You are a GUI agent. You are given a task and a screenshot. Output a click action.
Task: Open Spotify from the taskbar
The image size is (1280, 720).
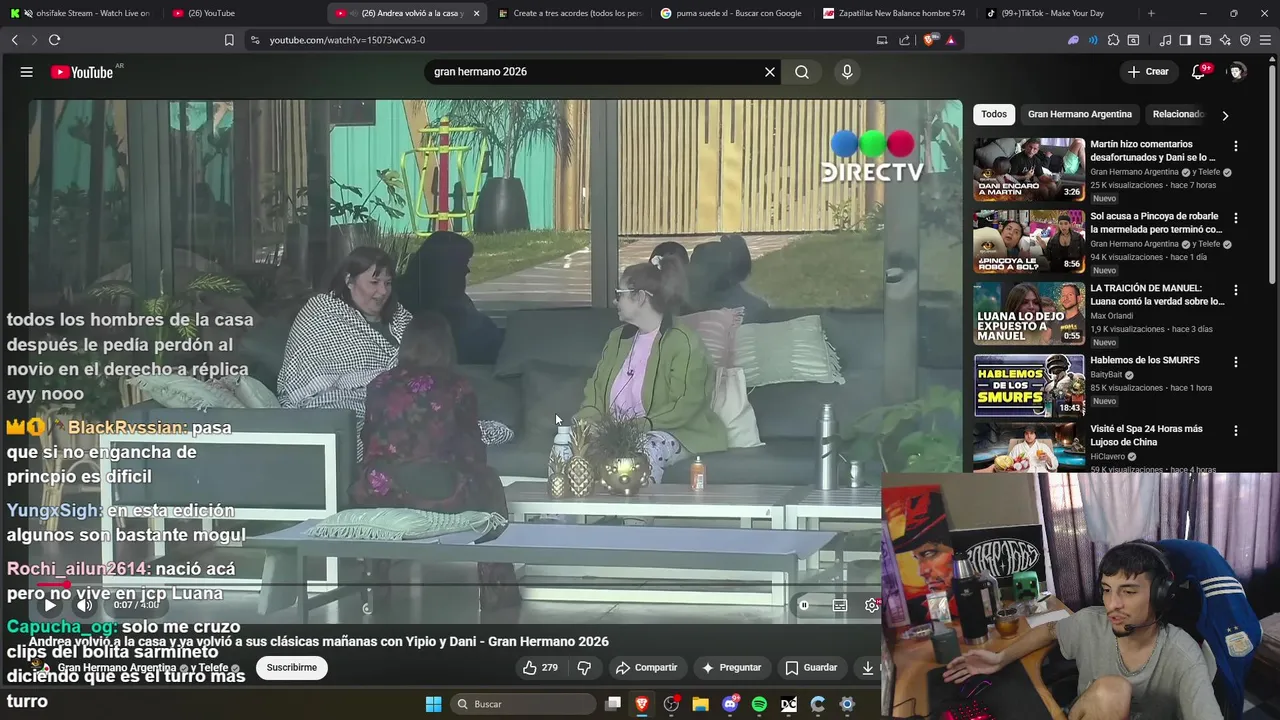click(759, 704)
